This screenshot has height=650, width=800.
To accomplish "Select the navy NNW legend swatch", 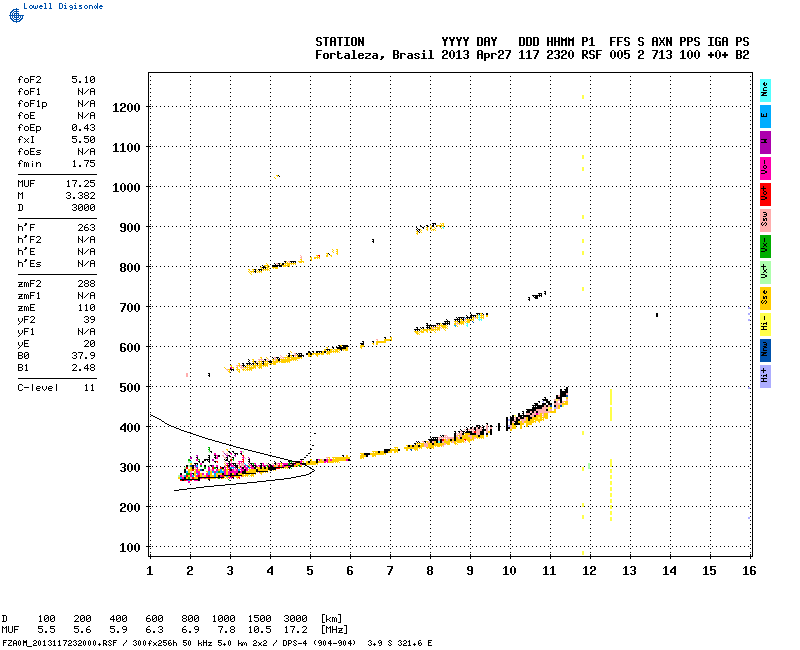I will (765, 351).
